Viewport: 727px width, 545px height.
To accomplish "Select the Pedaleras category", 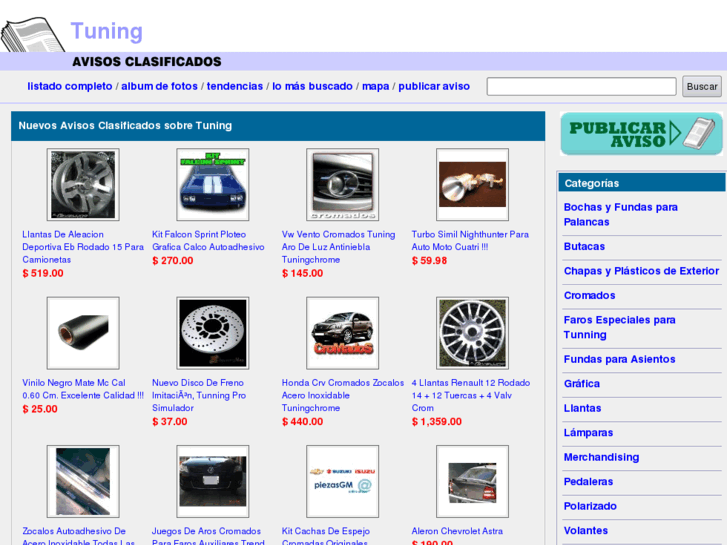I will click(x=588, y=482).
